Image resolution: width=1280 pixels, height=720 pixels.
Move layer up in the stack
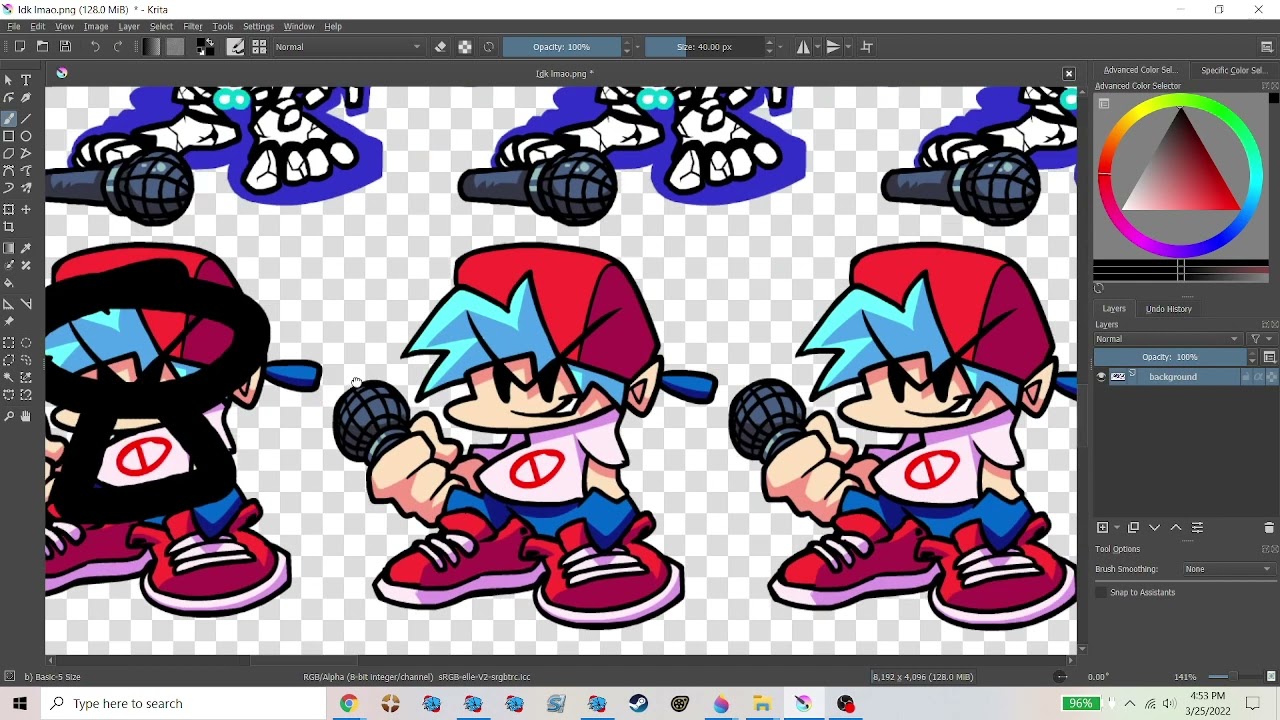point(1176,528)
